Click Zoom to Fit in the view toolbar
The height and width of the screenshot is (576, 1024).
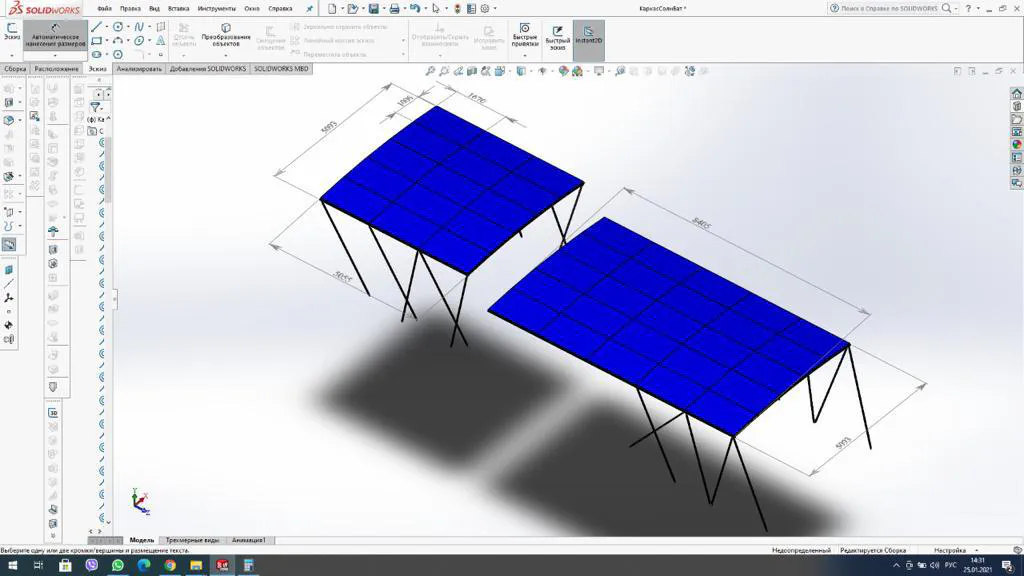point(431,71)
